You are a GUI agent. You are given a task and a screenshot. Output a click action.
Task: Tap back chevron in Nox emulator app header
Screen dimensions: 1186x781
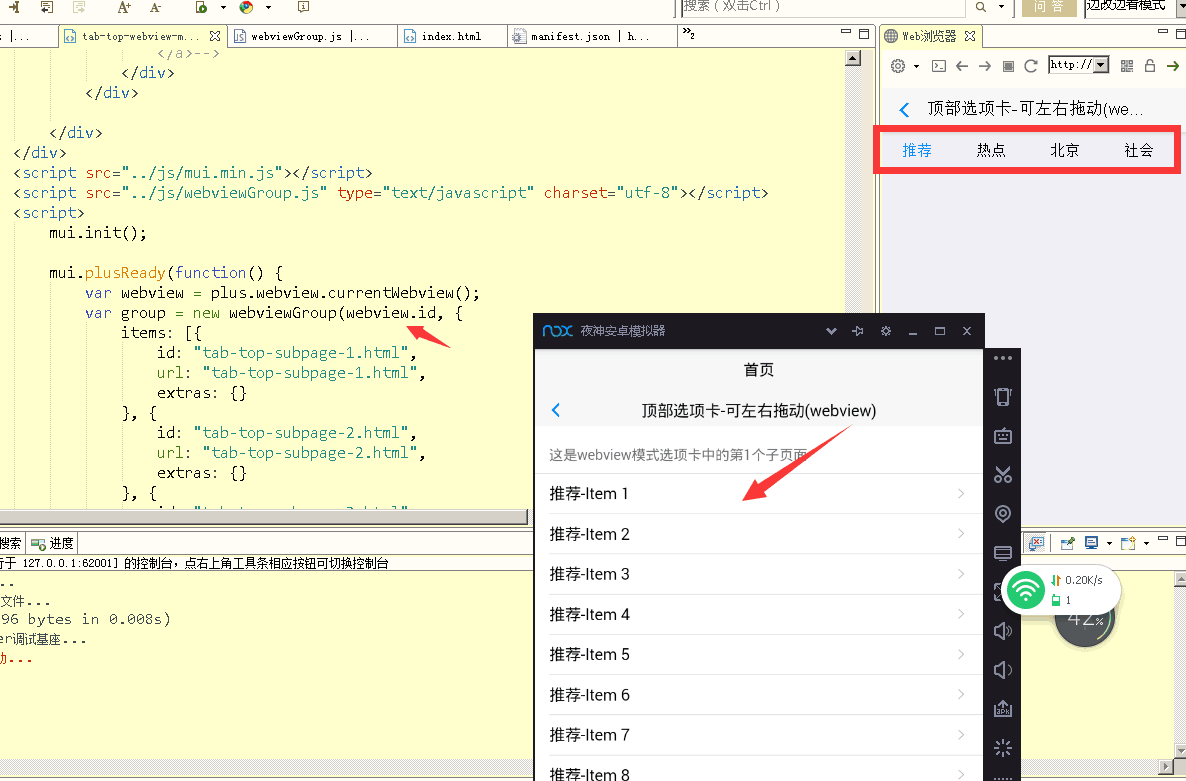556,410
